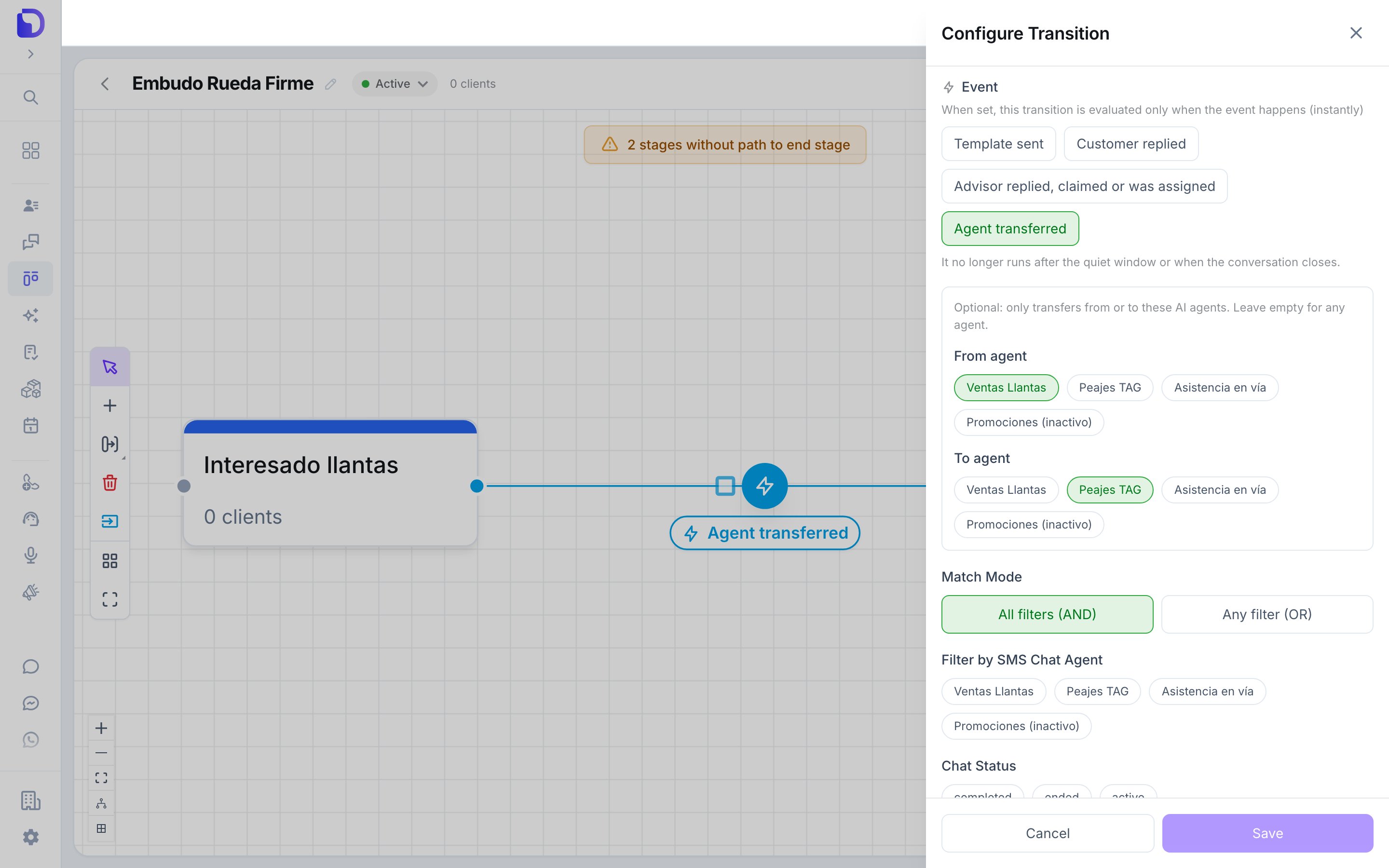Open the contacts list icon in sidebar

[30, 205]
